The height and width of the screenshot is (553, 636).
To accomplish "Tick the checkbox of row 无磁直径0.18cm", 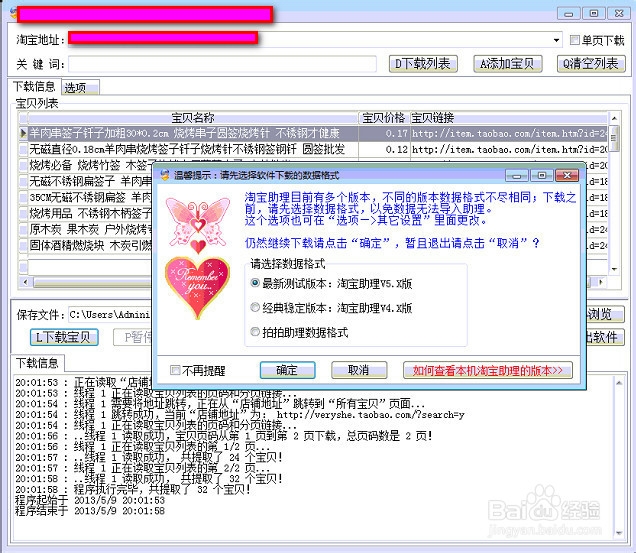I will [x=24, y=149].
